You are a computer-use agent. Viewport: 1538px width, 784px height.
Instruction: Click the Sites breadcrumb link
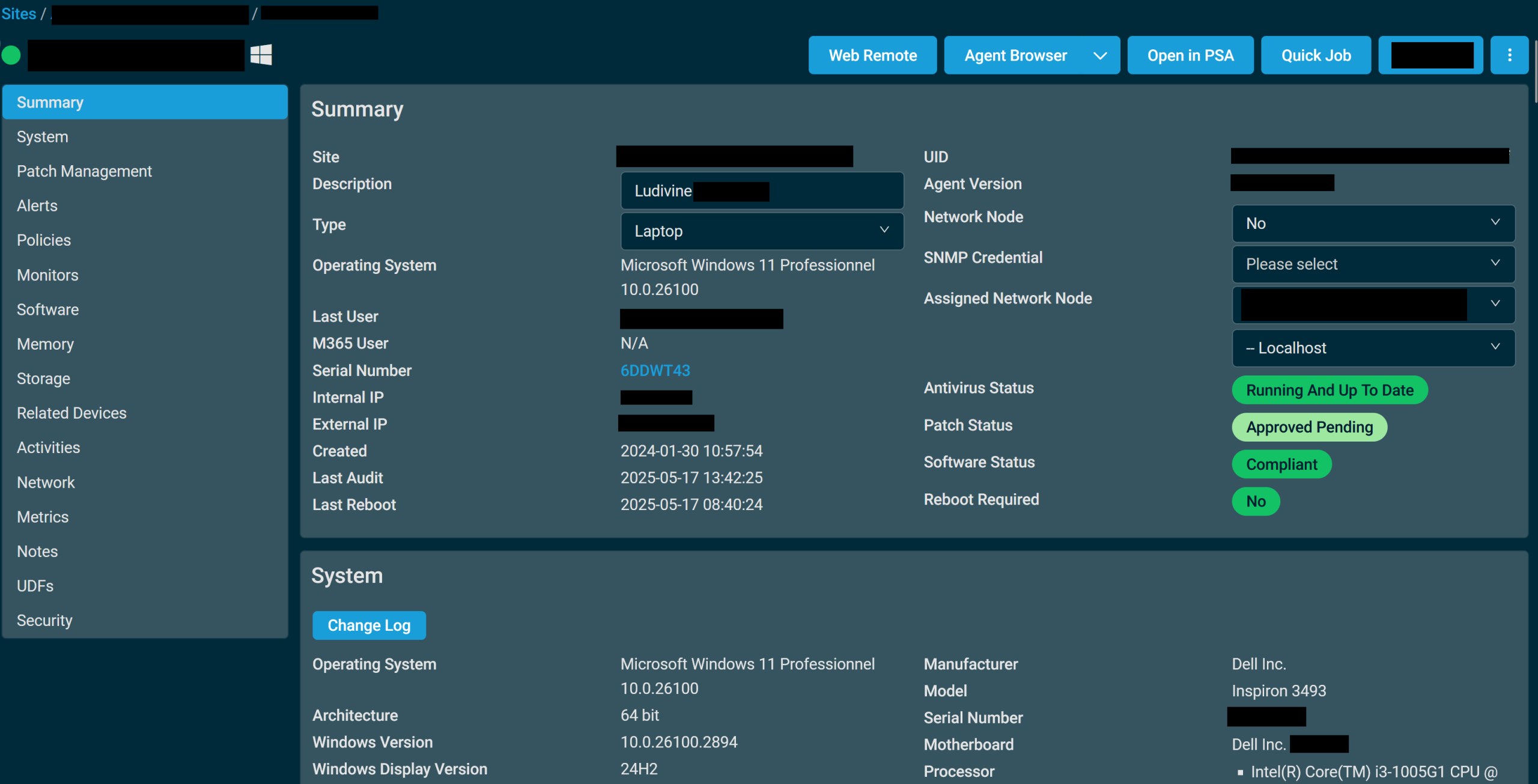19,13
